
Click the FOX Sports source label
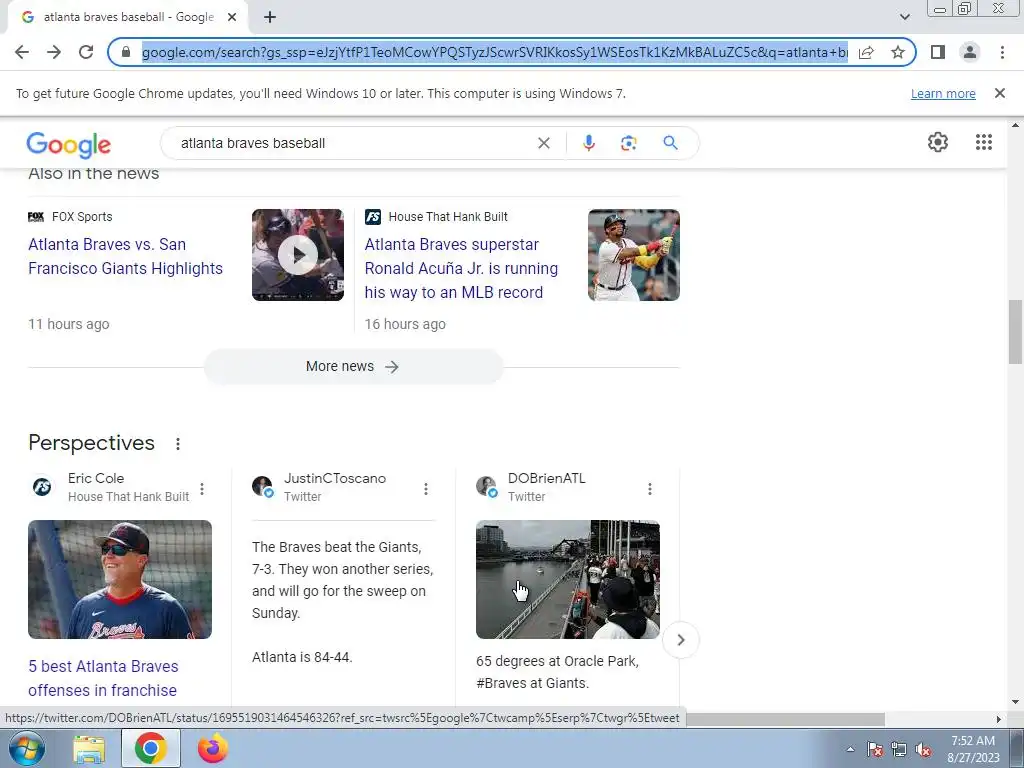(82, 217)
